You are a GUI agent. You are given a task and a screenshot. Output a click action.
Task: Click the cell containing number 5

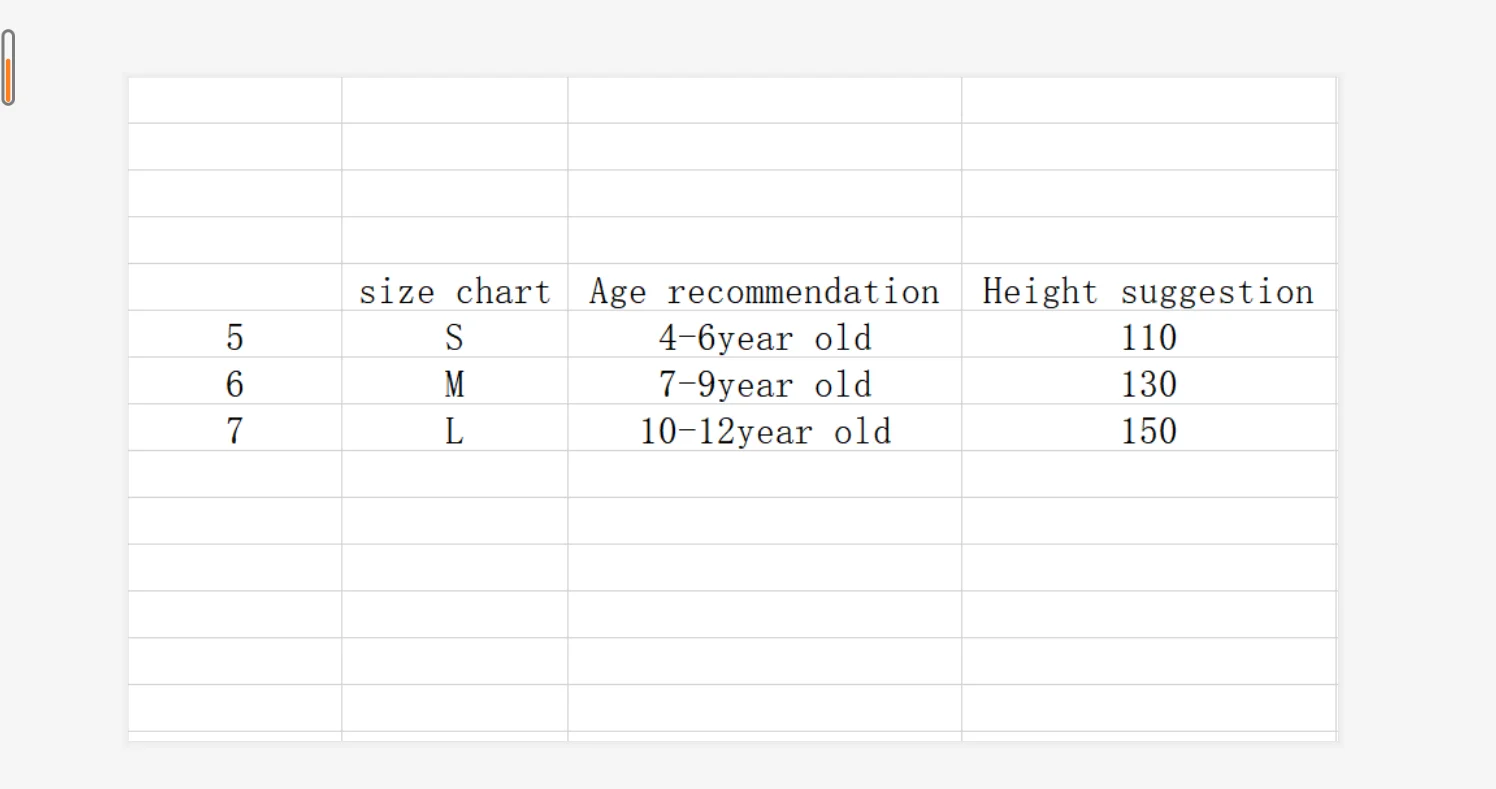tap(235, 334)
